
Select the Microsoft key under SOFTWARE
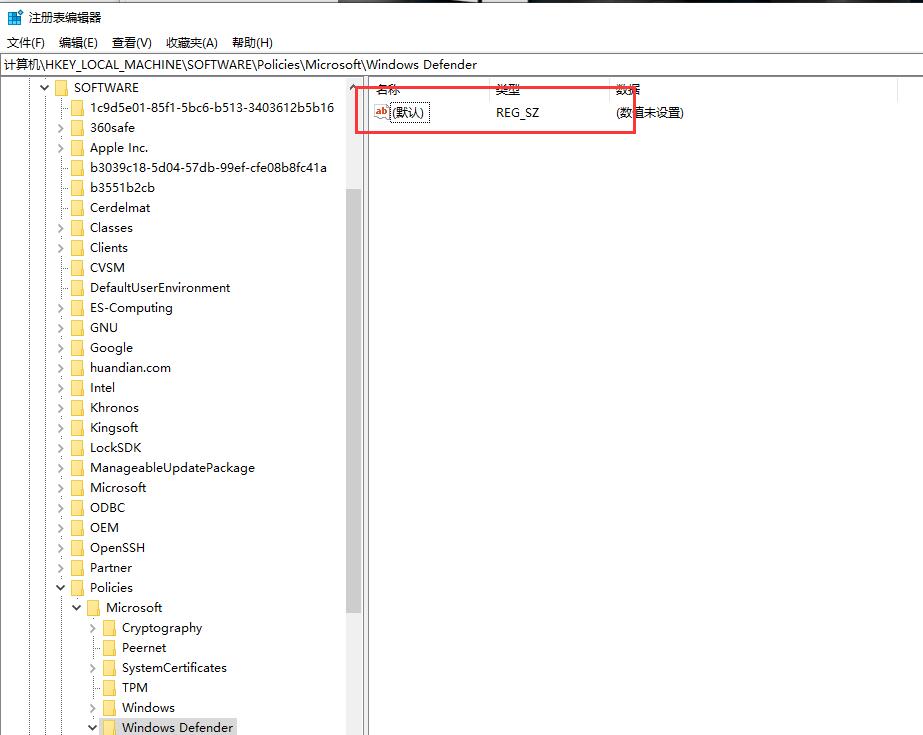118,488
